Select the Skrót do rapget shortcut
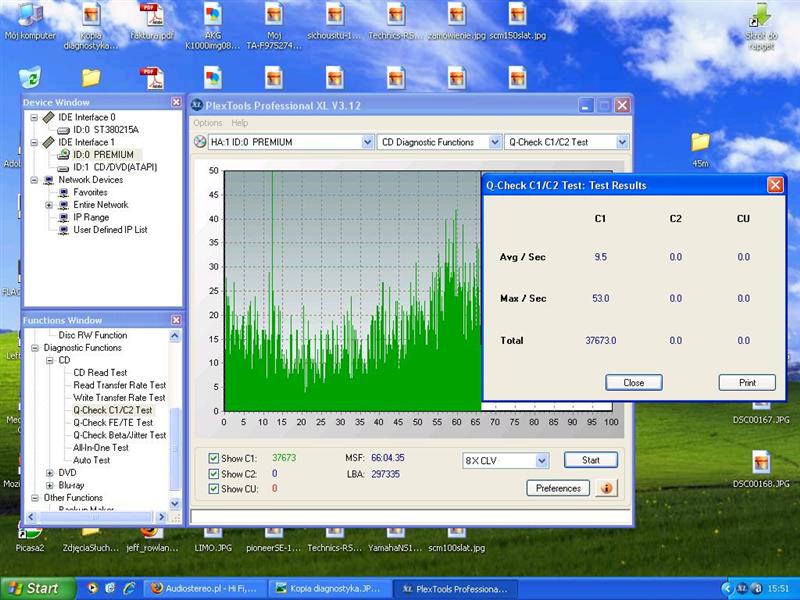This screenshot has width=800, height=600. pyautogui.click(x=761, y=27)
